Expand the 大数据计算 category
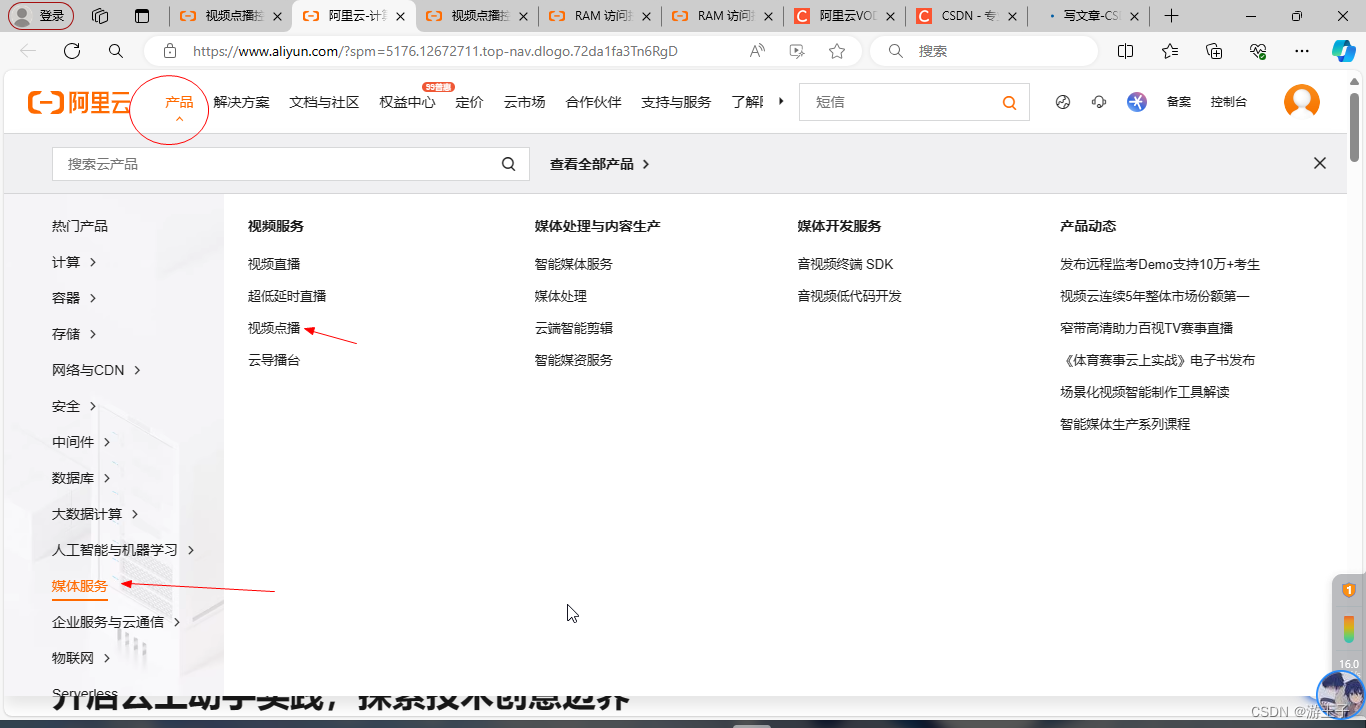The height and width of the screenshot is (728, 1366). click(95, 514)
